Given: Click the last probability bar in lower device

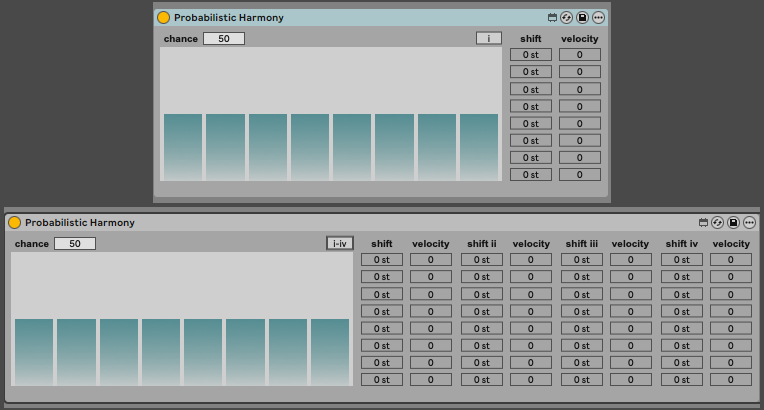Looking at the screenshot, I should (330, 351).
